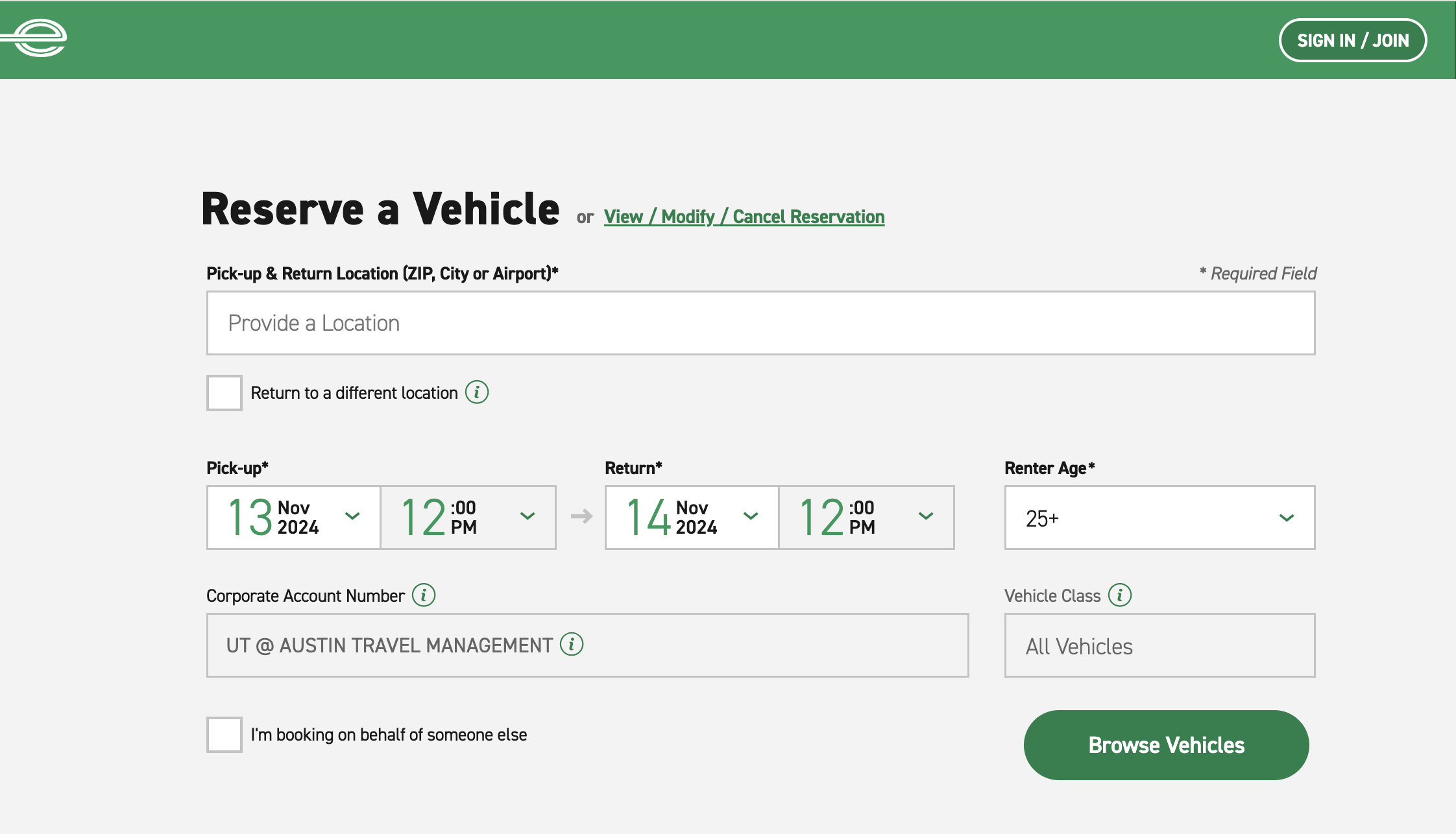Expand the Pick-up time dropdown showing 12:00 PM
The image size is (1456, 834).
(468, 517)
